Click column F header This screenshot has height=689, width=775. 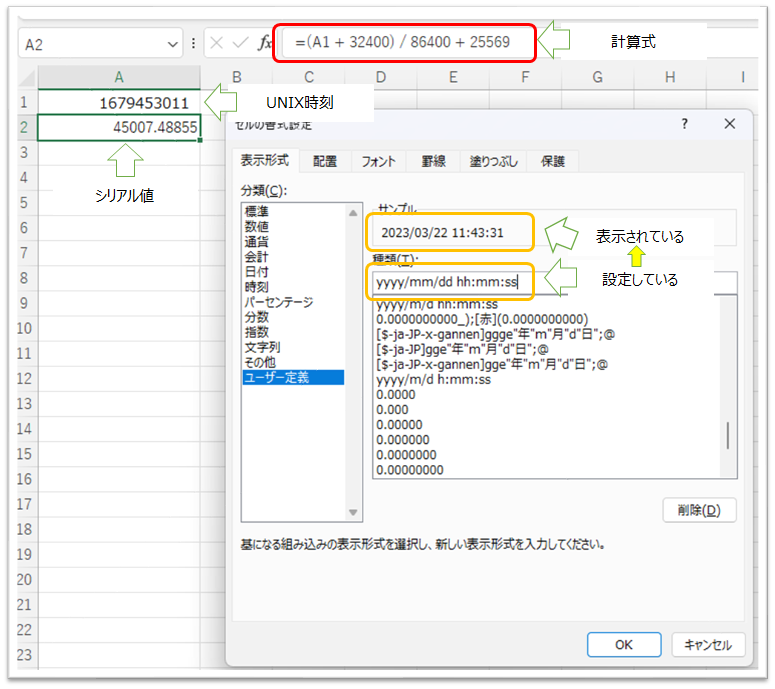[x=525, y=77]
